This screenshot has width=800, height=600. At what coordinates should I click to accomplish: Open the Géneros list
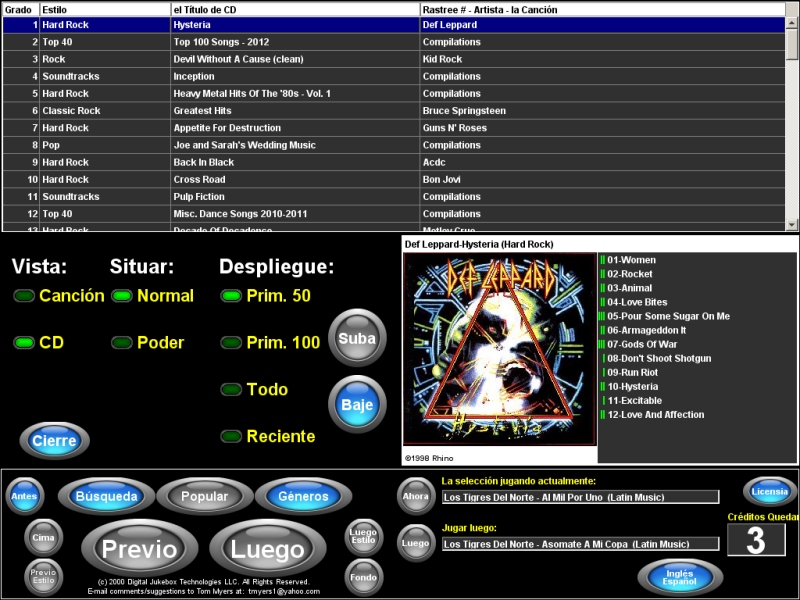[x=304, y=496]
